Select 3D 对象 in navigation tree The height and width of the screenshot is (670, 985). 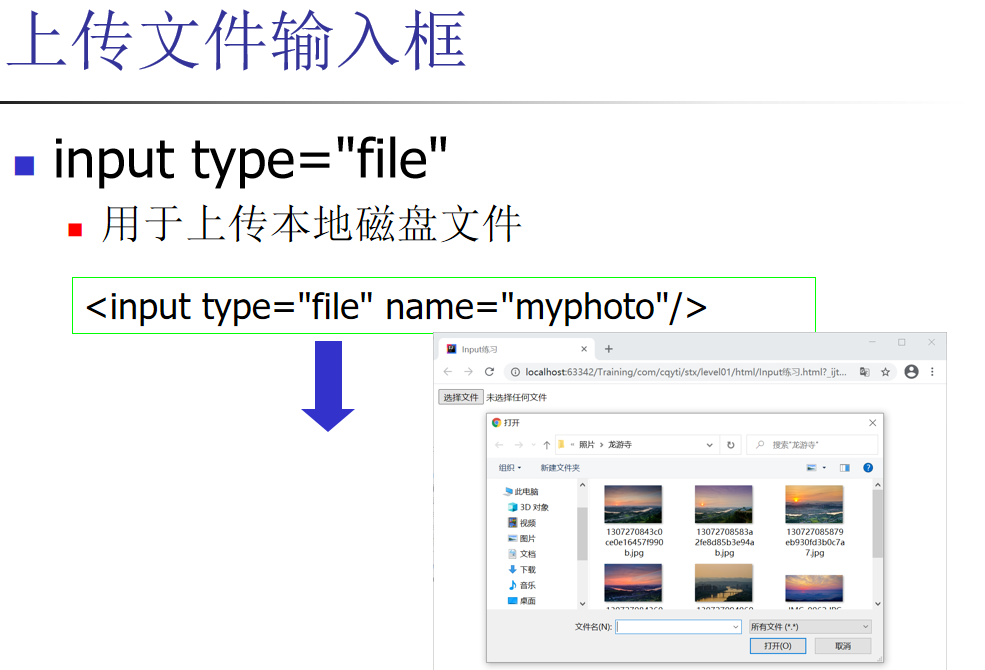click(x=528, y=507)
